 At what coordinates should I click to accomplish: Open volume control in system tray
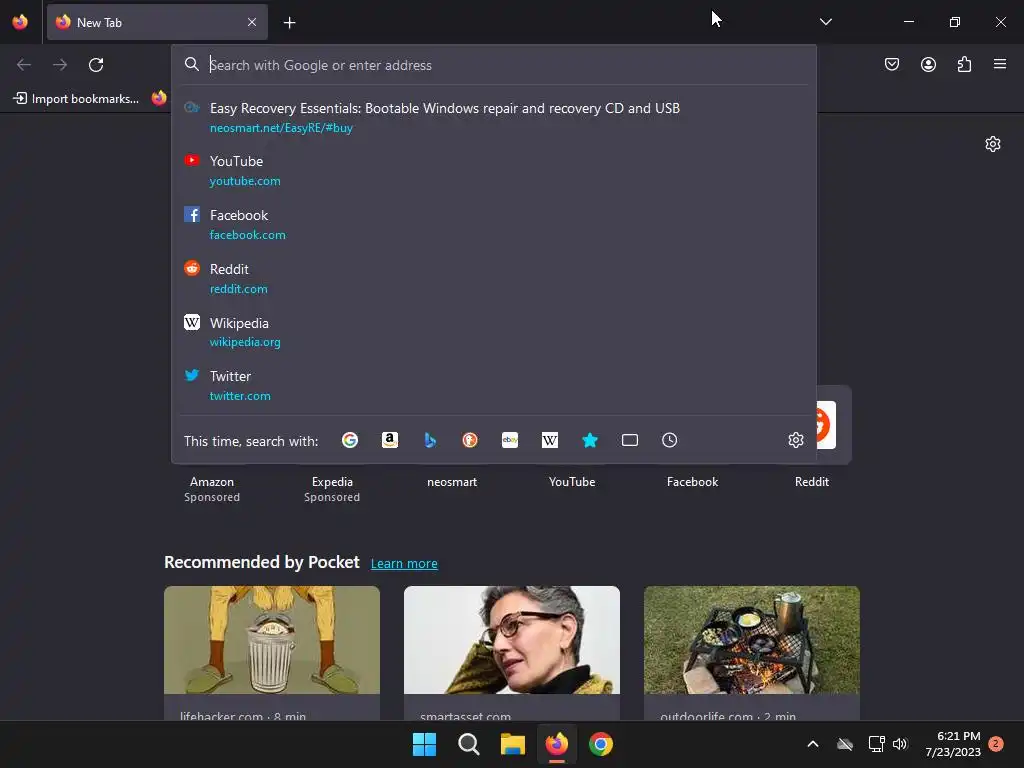point(901,744)
